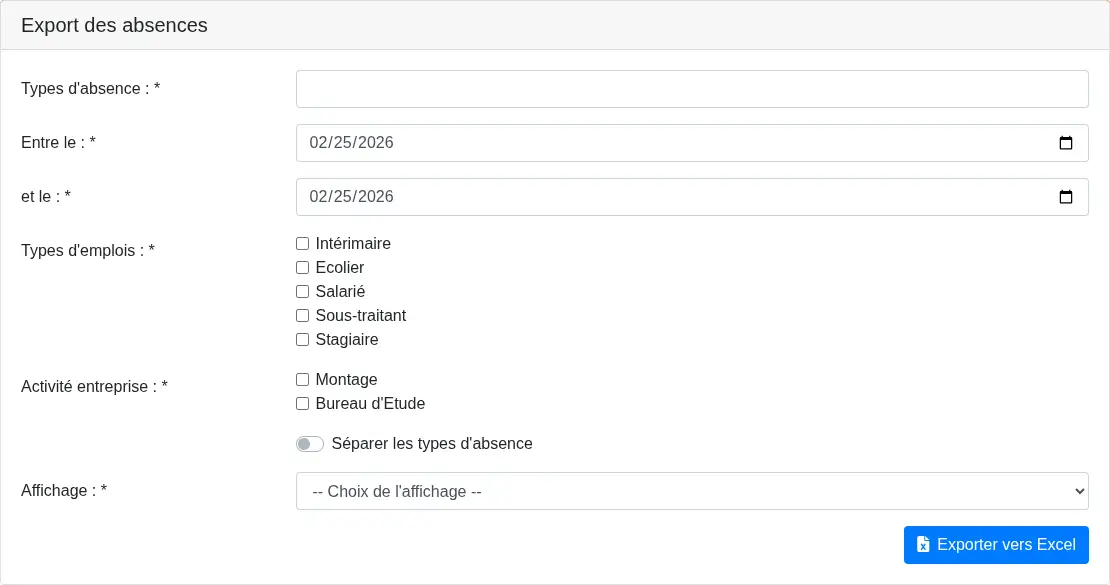The width and height of the screenshot is (1110, 585).
Task: Check the Bureau d'Etude checkbox
Action: point(302,403)
